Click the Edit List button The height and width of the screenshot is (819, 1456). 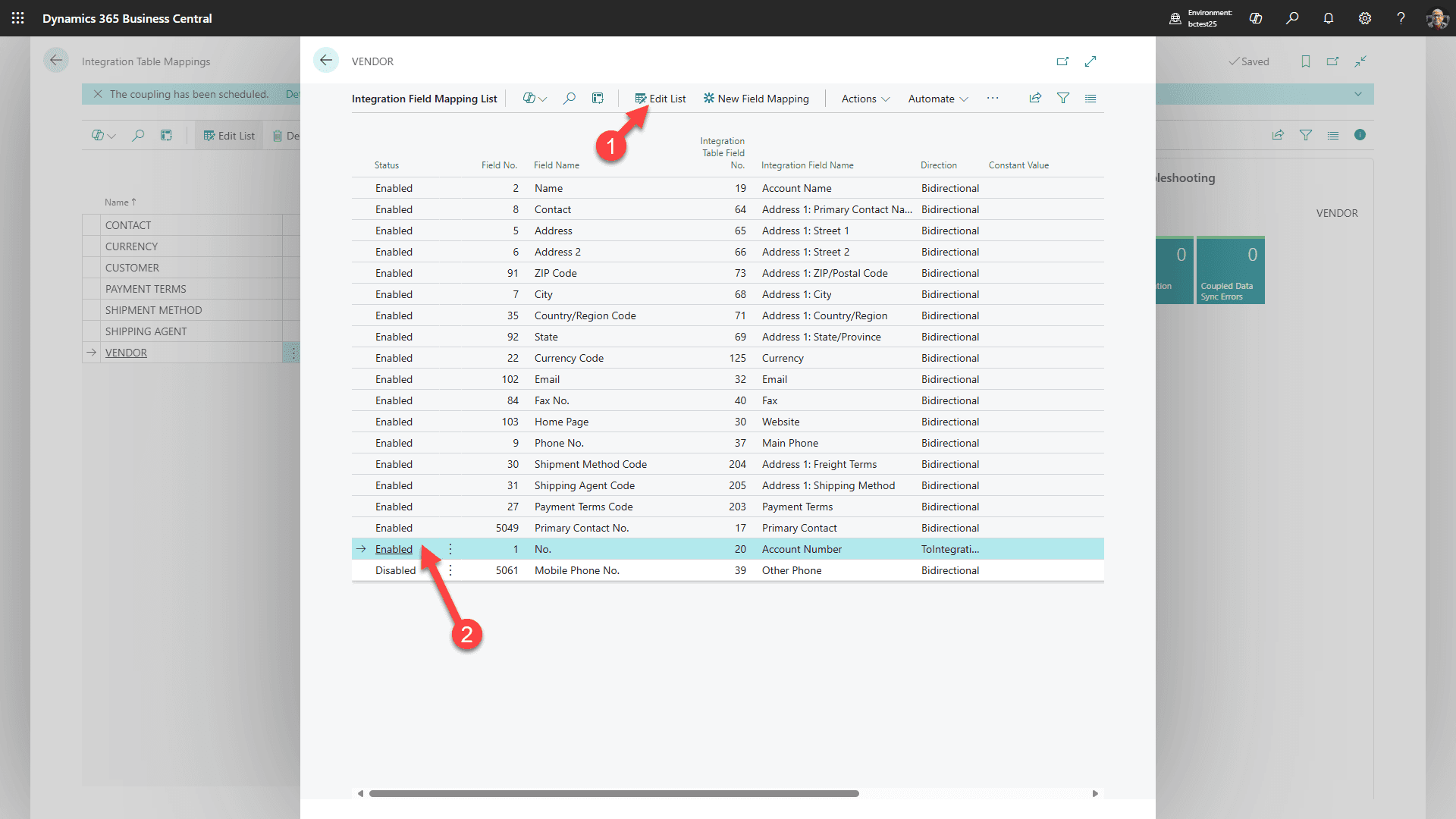click(x=661, y=98)
